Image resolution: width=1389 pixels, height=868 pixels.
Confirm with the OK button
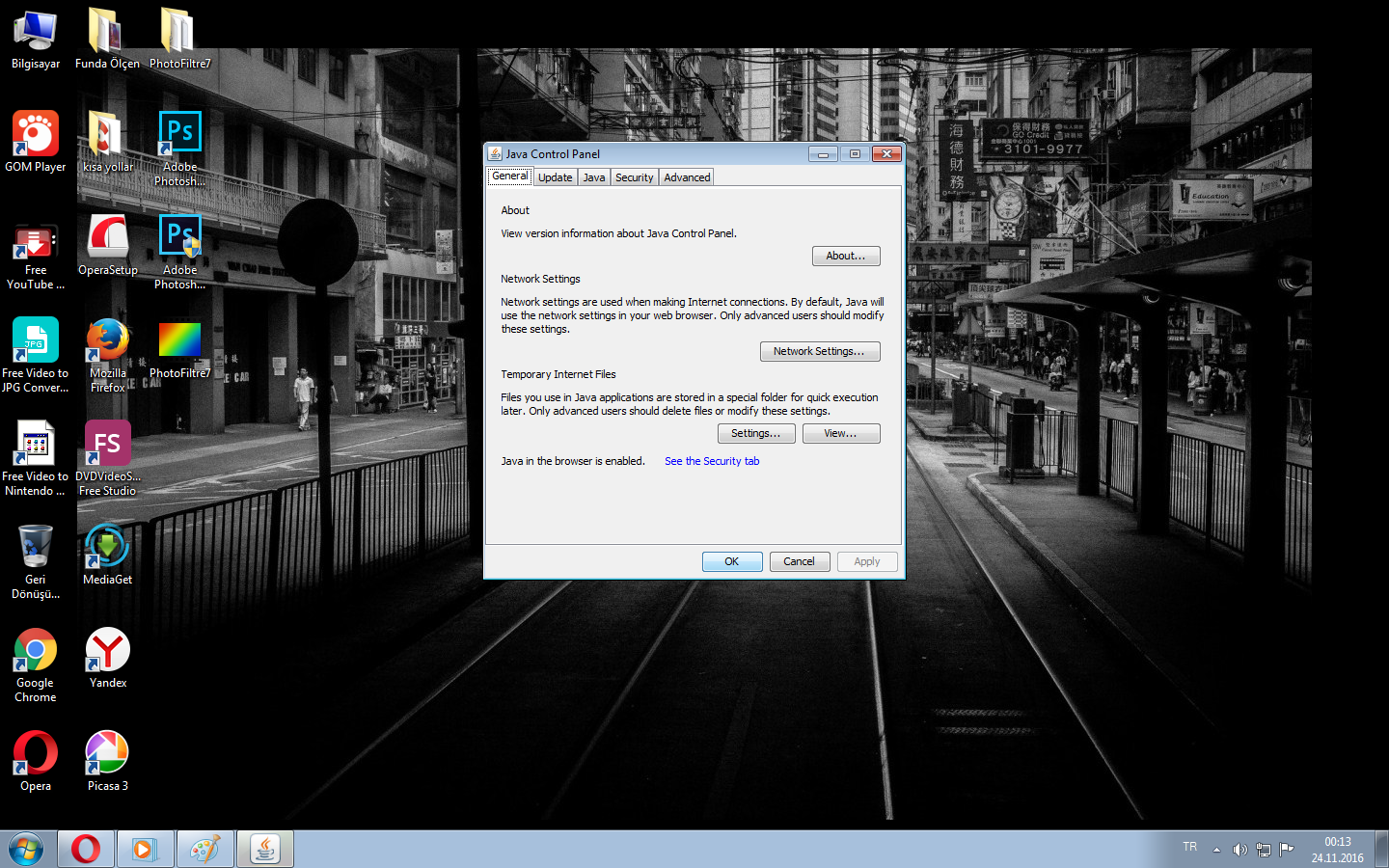tap(732, 561)
